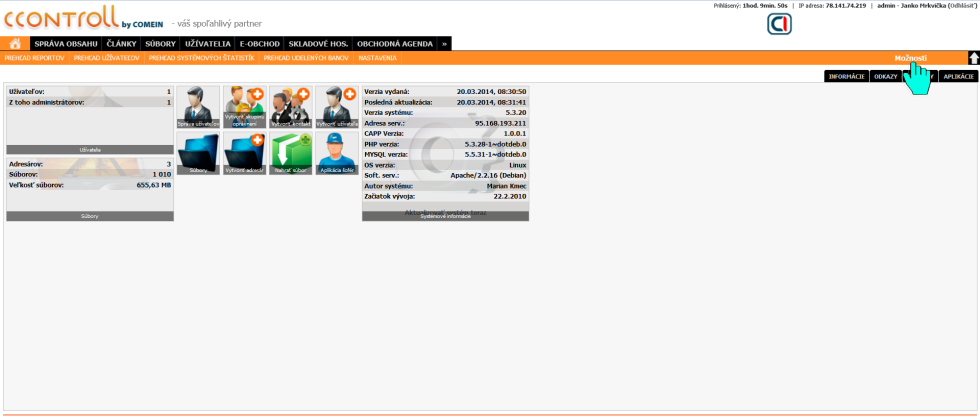Open the Vytvoriť adresár tile
Image resolution: width=980 pixels, height=417 pixels.
[x=244, y=153]
